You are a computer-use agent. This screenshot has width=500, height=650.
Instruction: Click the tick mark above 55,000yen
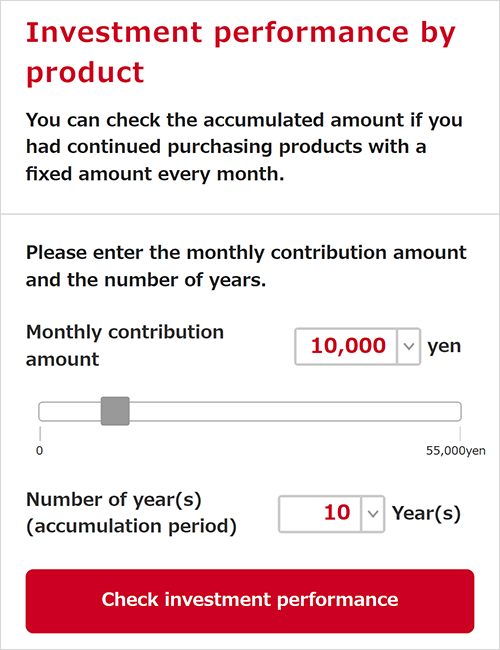pyautogui.click(x=460, y=434)
